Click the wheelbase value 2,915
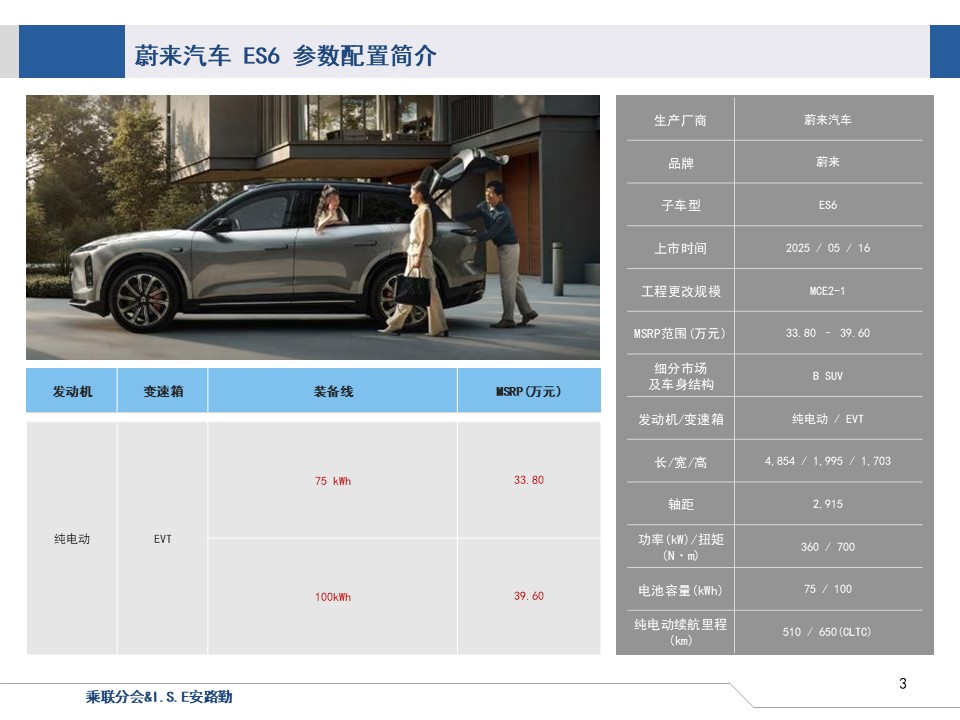 [x=828, y=504]
